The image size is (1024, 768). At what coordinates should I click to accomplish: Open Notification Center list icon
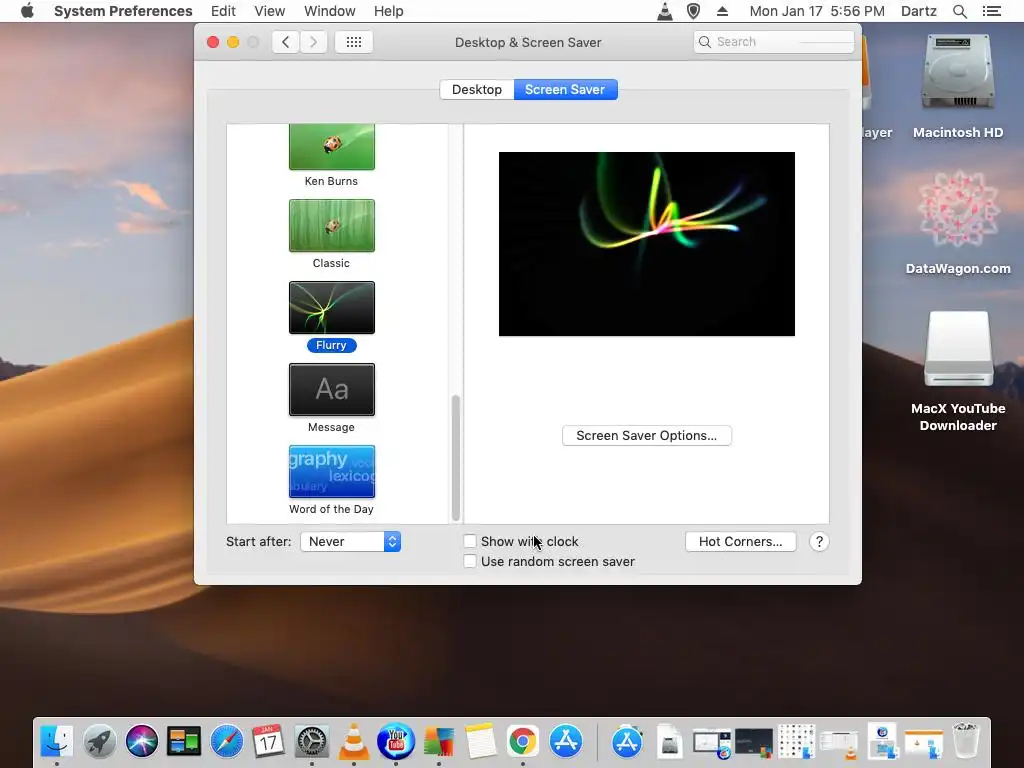click(992, 11)
